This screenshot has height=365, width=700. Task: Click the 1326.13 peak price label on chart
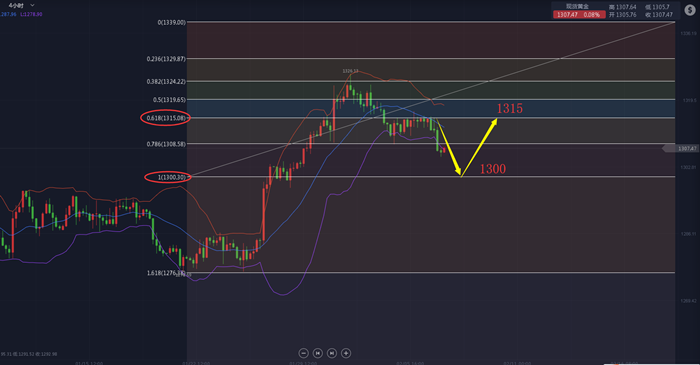click(350, 71)
